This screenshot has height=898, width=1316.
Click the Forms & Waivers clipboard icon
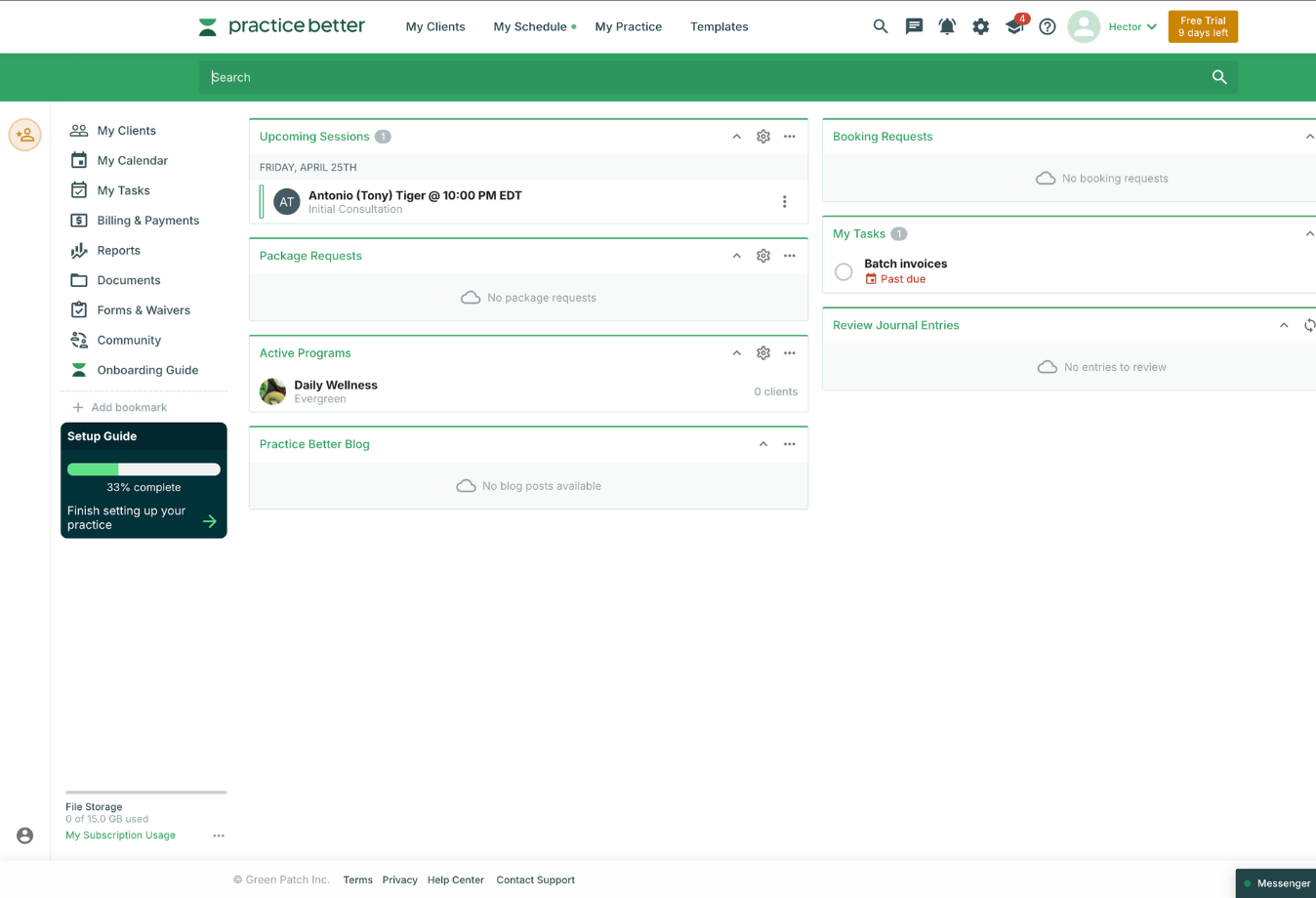pos(79,309)
